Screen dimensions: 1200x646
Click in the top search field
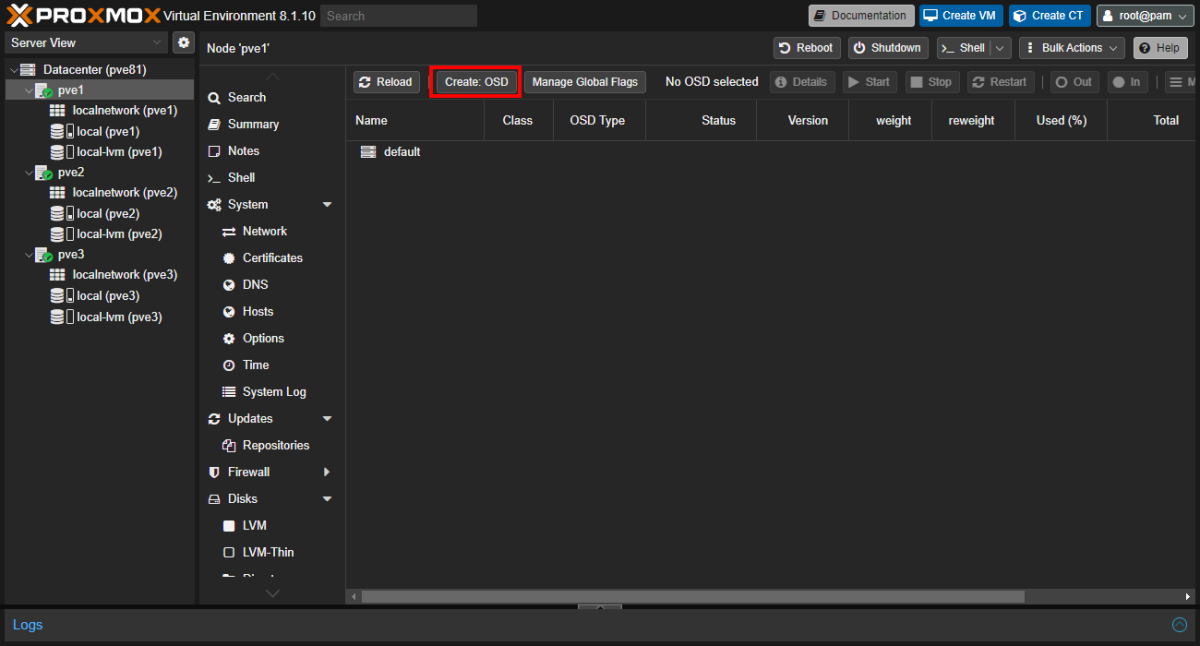coord(400,16)
